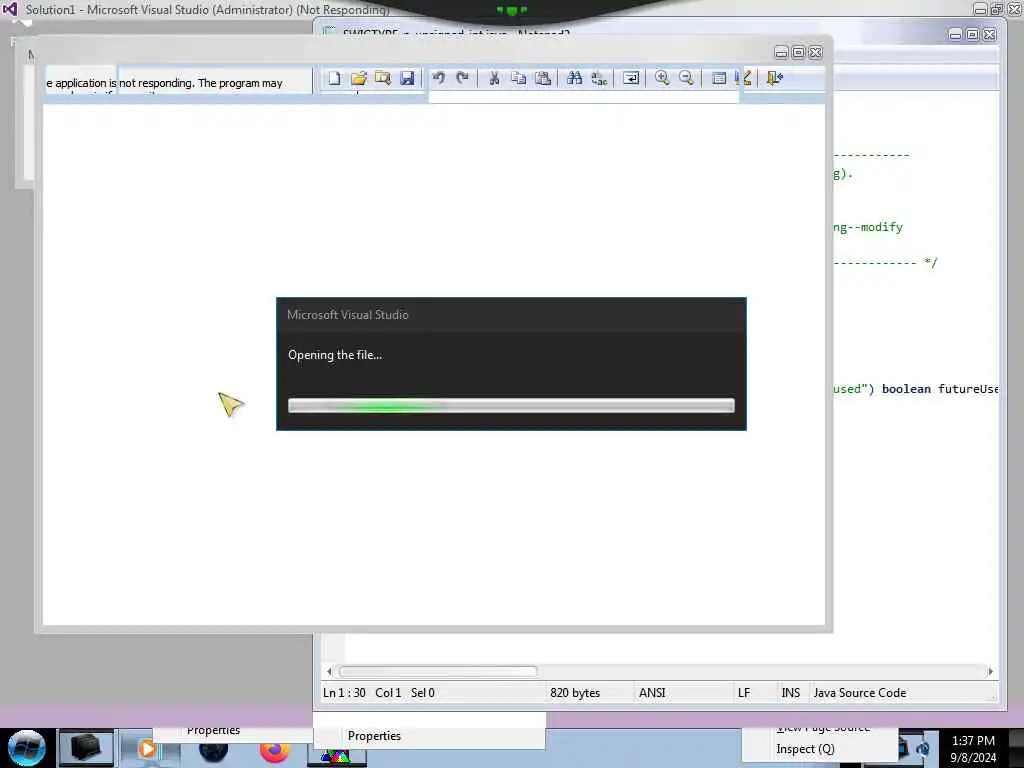Image resolution: width=1024 pixels, height=768 pixels.
Task: Redo the edit using toolbar arrow
Action: (x=462, y=78)
